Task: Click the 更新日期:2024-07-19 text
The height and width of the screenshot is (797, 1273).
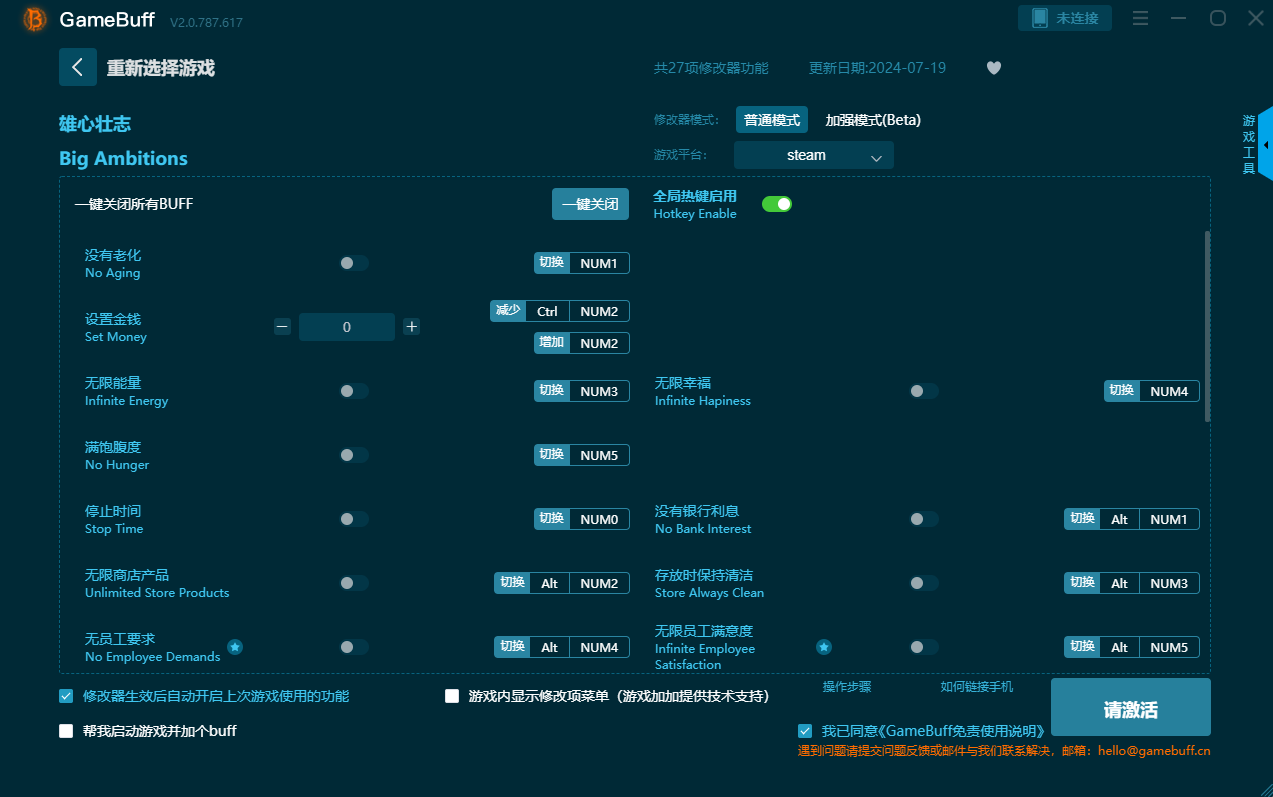Action: [877, 68]
